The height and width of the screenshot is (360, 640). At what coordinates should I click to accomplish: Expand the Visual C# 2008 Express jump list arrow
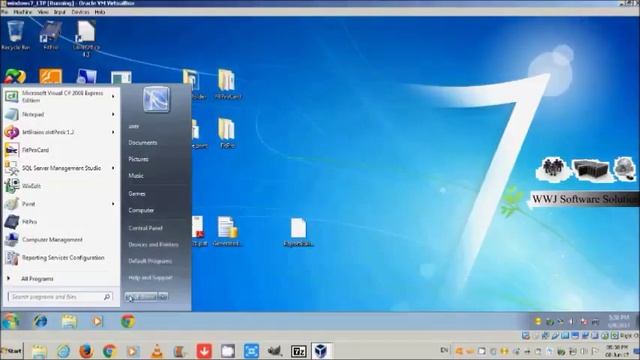(113, 97)
